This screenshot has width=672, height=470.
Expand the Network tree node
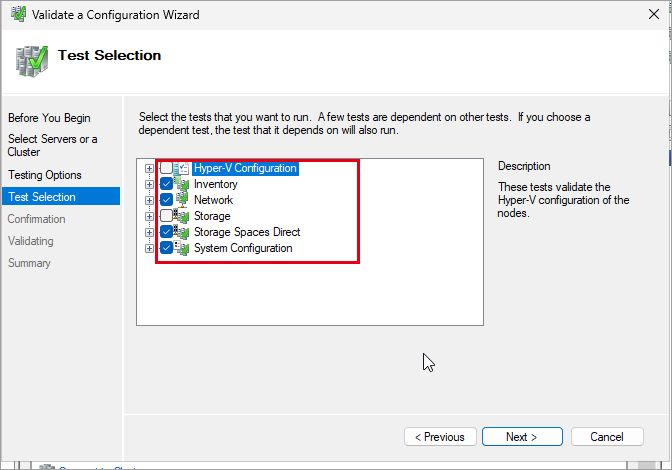coord(149,201)
